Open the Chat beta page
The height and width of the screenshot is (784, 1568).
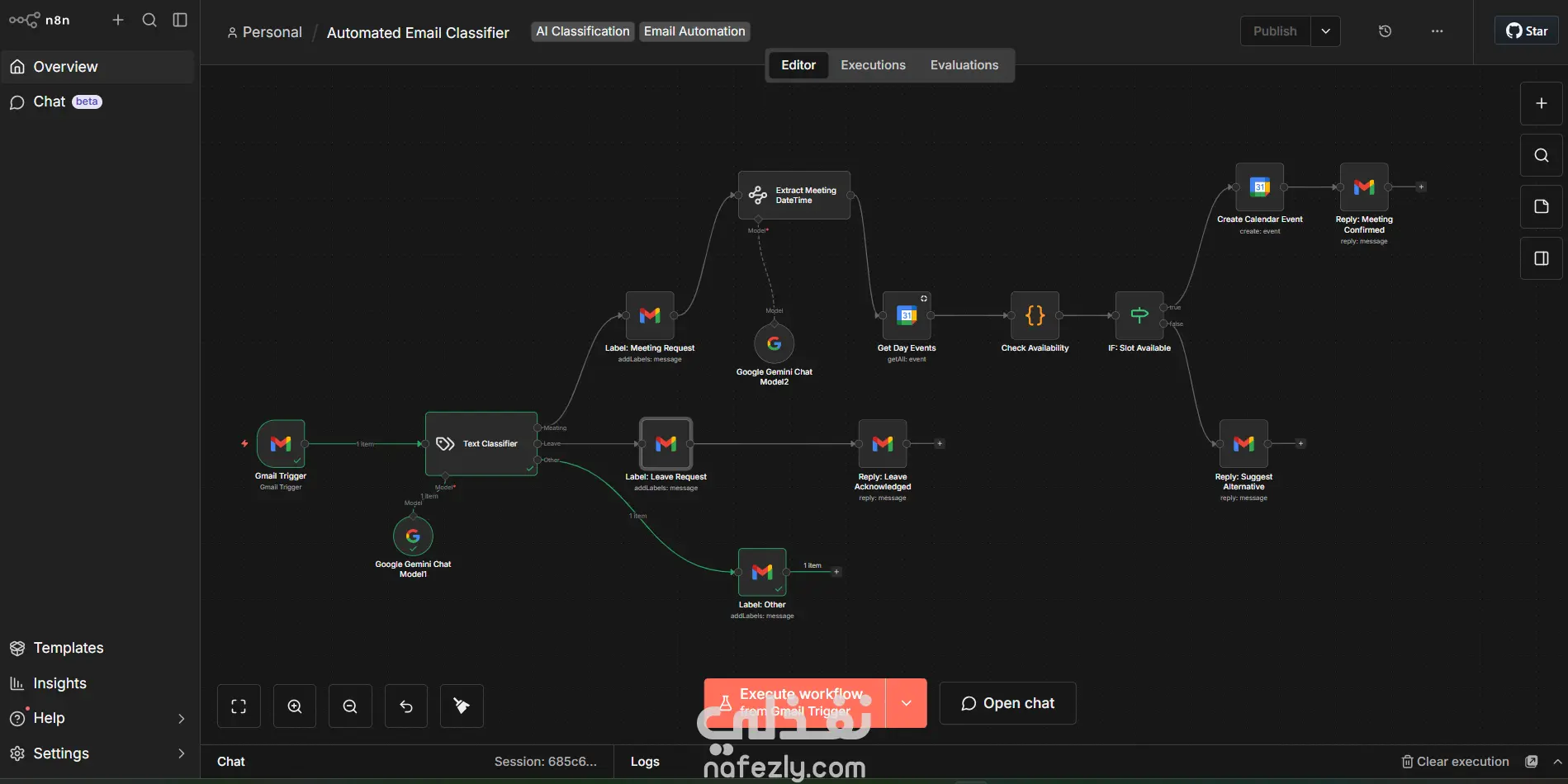(97, 102)
